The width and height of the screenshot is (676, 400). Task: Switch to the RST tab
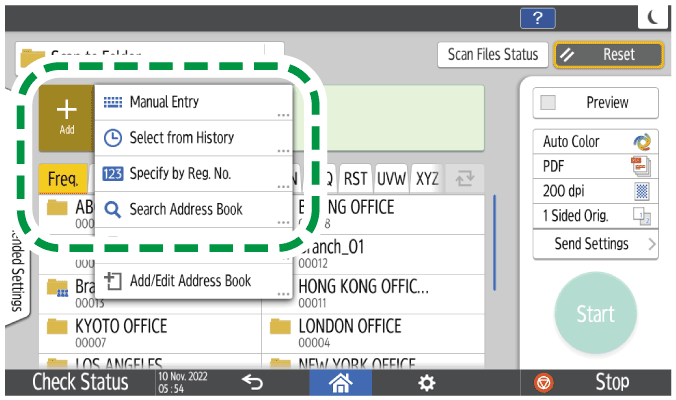coord(356,179)
